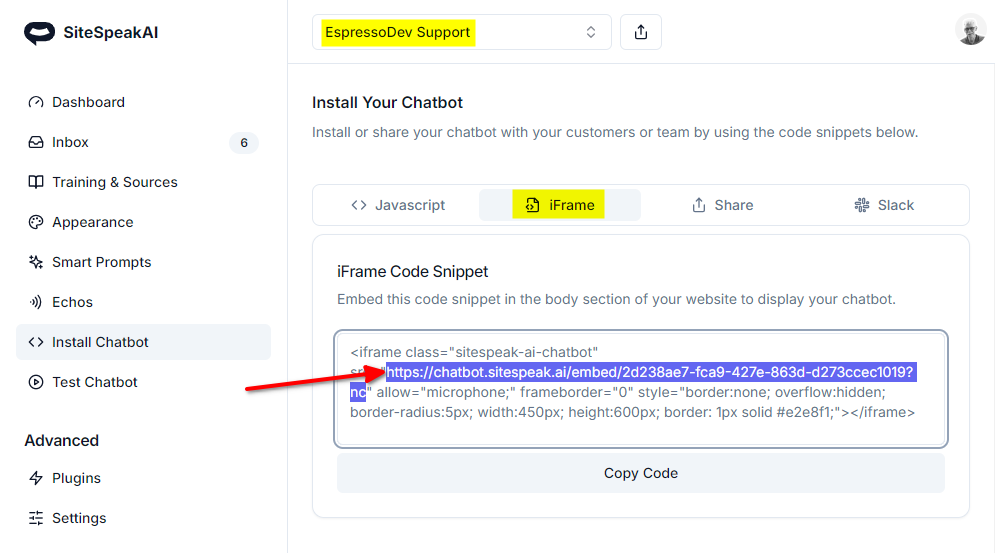Open the Slack tab

(884, 205)
